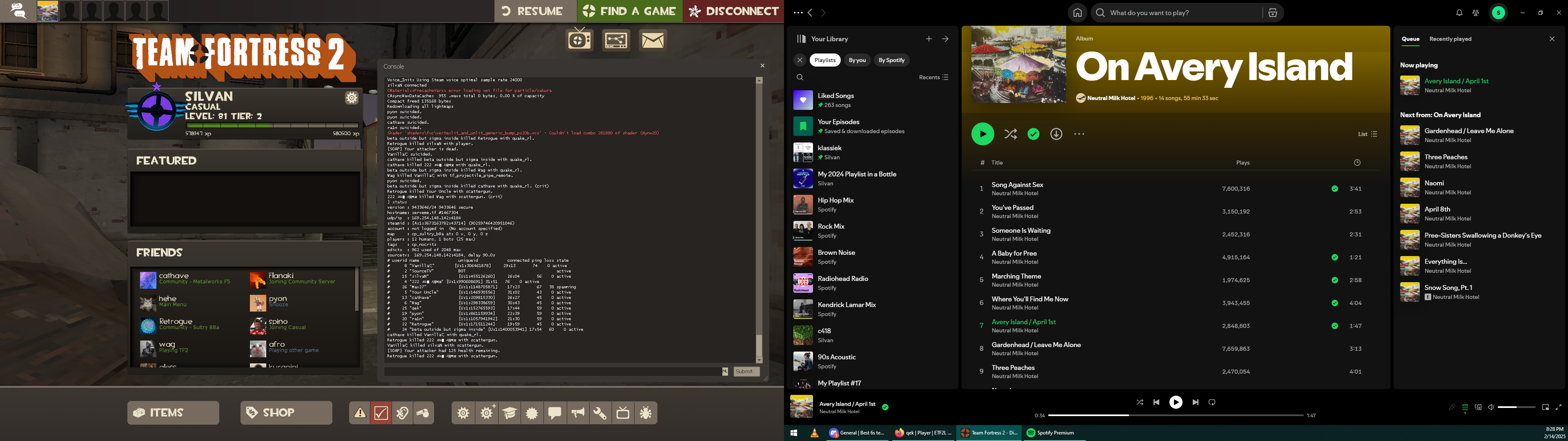The image size is (1568, 441).
Task: Open the bug report beetle icon
Action: (646, 413)
